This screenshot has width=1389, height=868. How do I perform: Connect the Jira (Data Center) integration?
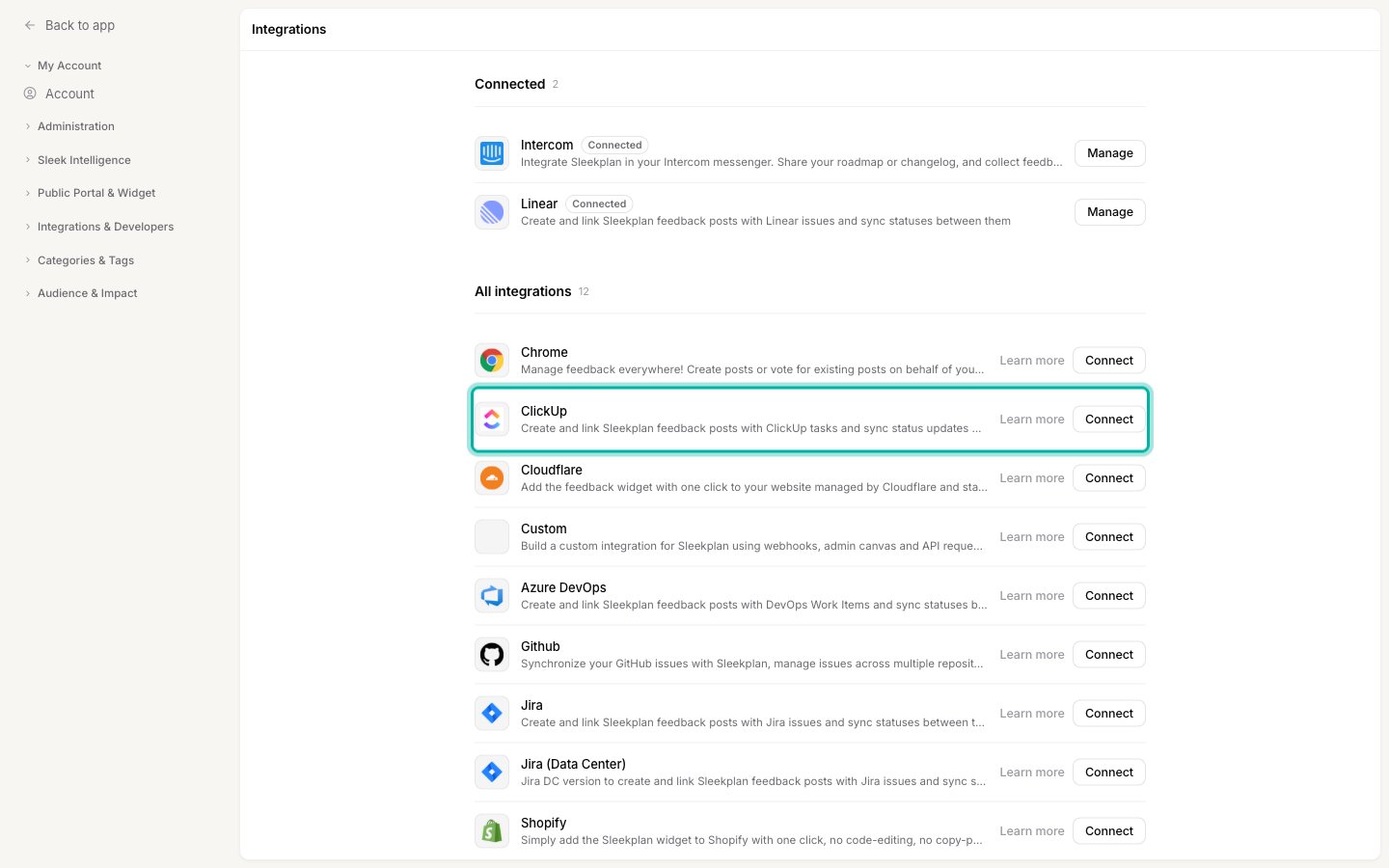click(x=1109, y=773)
